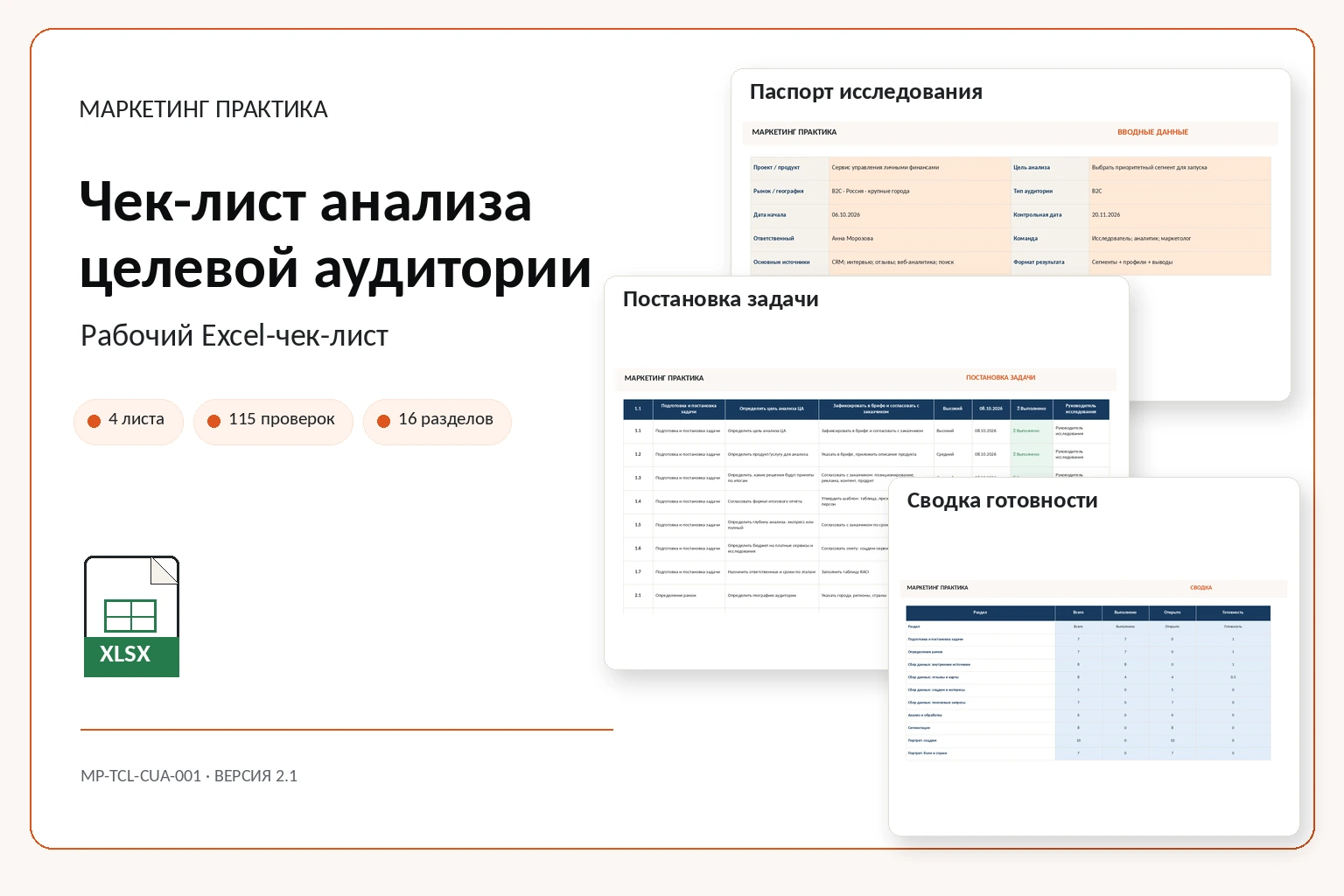Click 'Цель анализа' label in Паспорт card
Screen dimensions: 1344x896
(x=1031, y=167)
